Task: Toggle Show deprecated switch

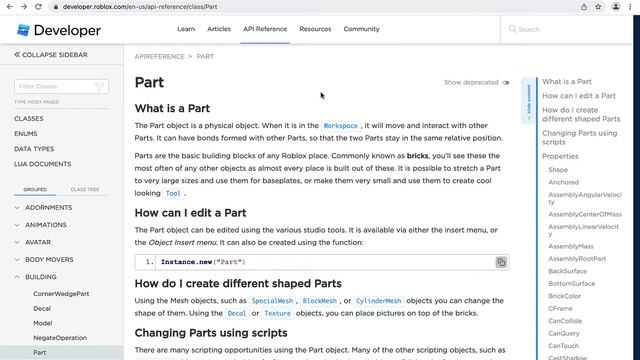Action: (x=506, y=82)
